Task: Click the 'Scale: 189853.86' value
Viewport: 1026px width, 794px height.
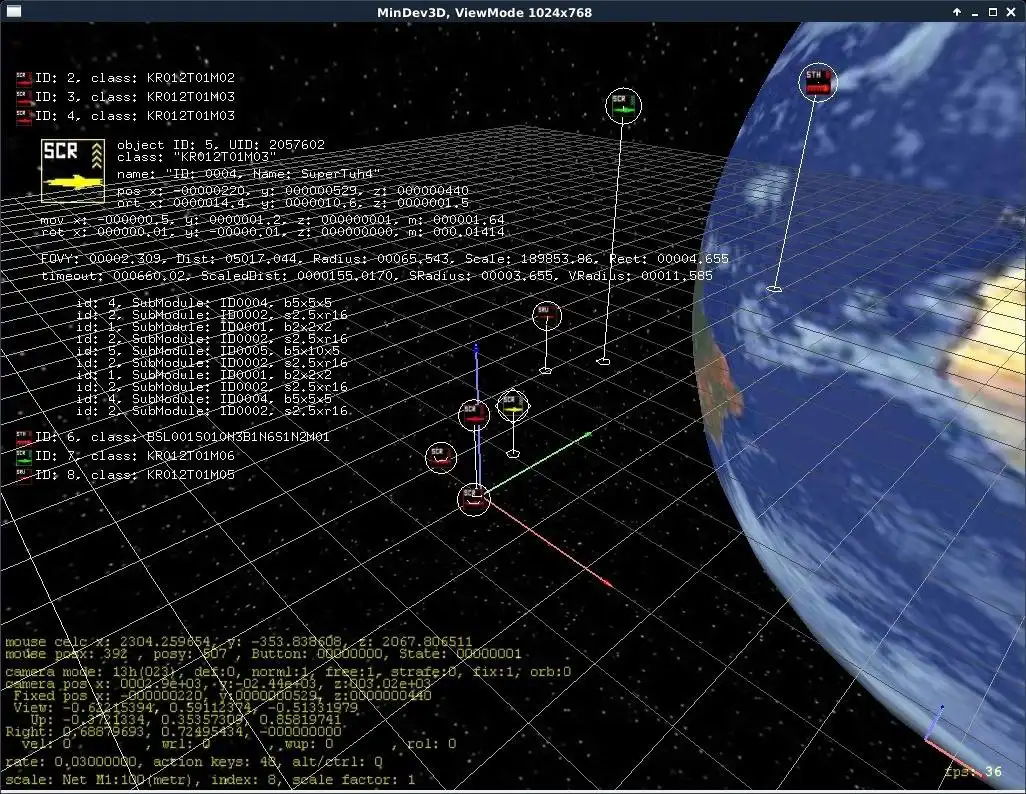Action: point(531,259)
